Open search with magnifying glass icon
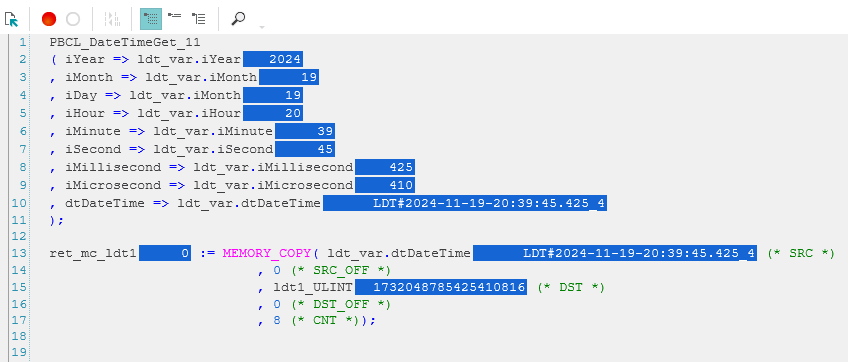Screen dimensions: 848x362 tap(238, 18)
